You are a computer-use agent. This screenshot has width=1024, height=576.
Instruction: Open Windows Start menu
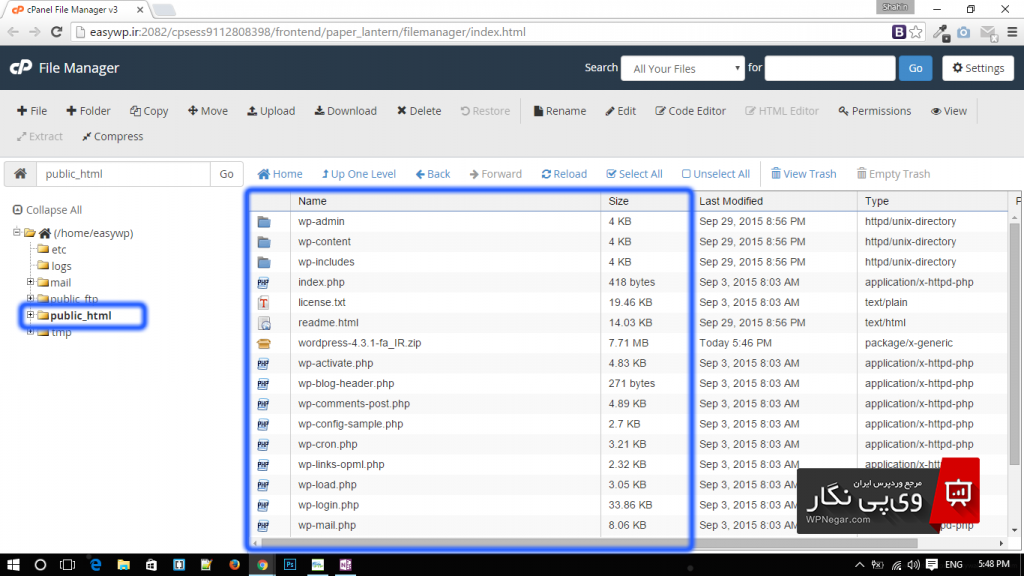tap(13, 564)
